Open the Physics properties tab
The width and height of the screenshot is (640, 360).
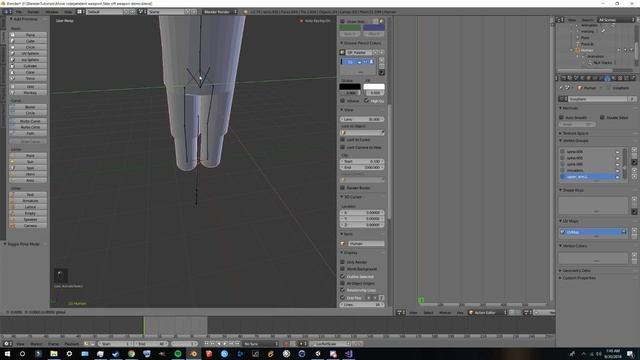pyautogui.click(x=633, y=78)
